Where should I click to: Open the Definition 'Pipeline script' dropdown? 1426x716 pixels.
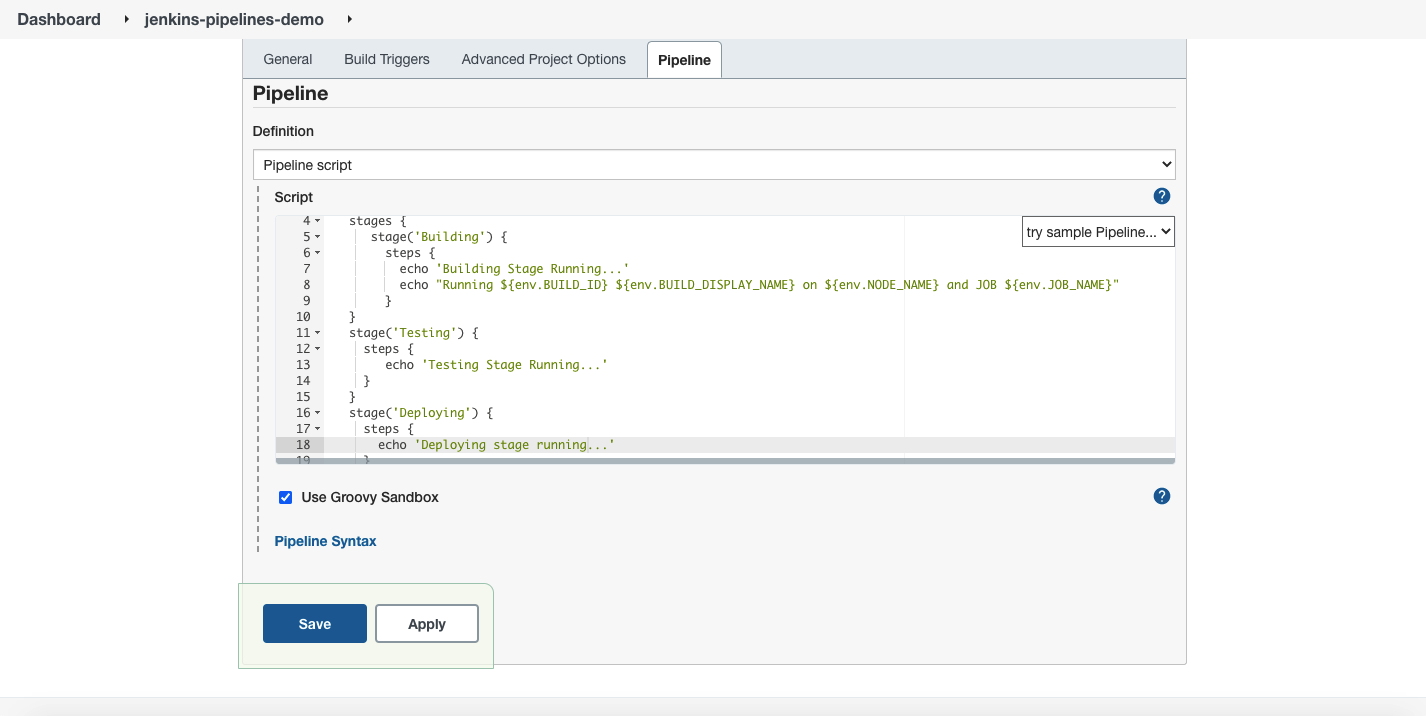click(x=713, y=165)
